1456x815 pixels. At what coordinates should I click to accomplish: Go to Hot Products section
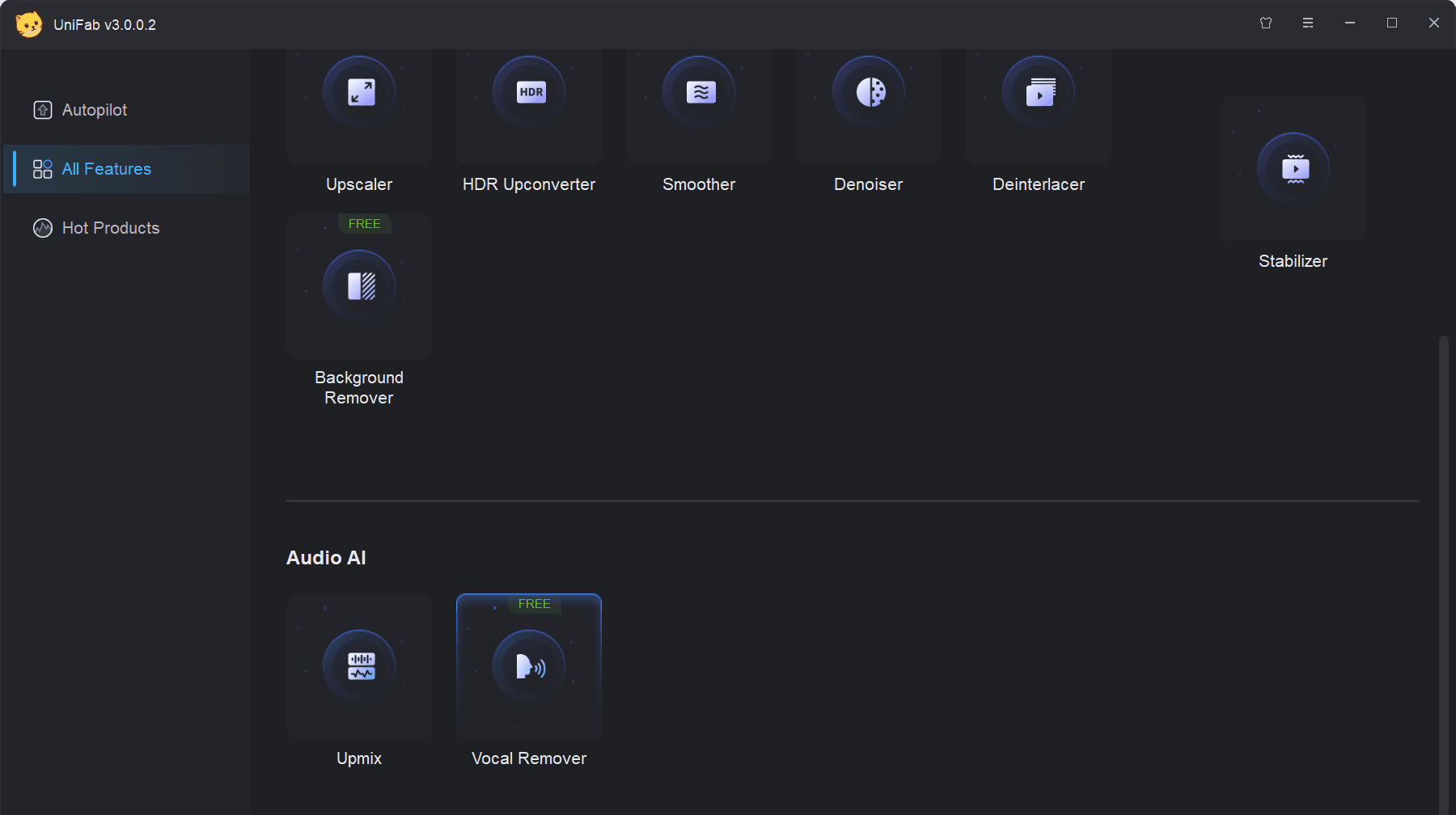tap(127, 228)
